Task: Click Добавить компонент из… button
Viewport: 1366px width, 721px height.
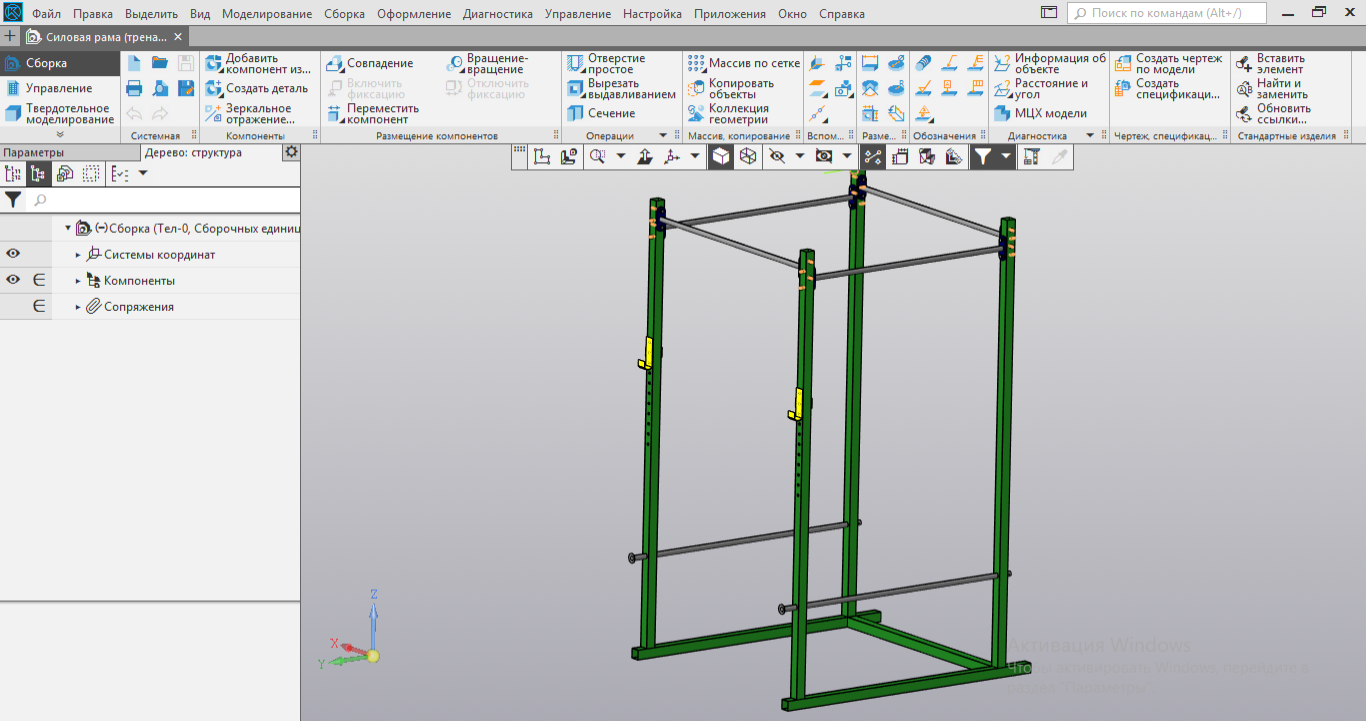Action: [258, 63]
